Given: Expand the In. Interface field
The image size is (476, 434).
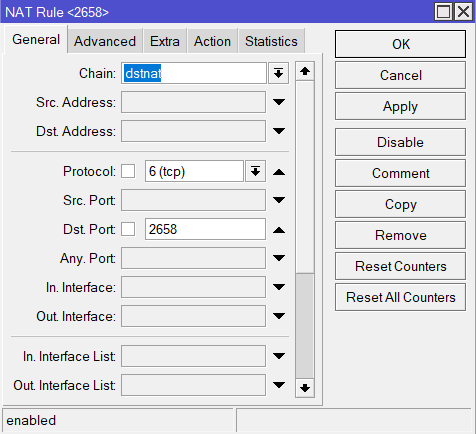Looking at the screenshot, I should [x=279, y=287].
